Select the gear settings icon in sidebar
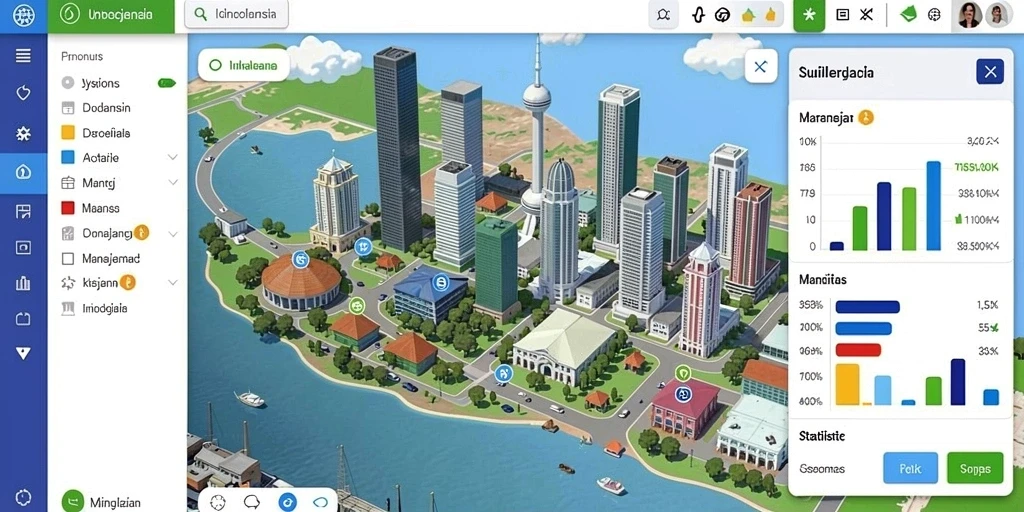This screenshot has height=512, width=1024. click(24, 134)
